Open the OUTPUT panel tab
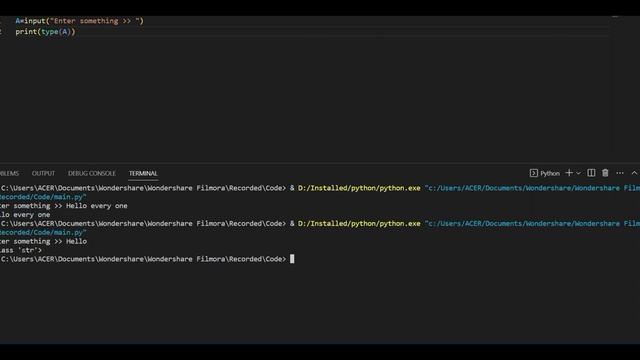The image size is (640, 360). tap(43, 173)
